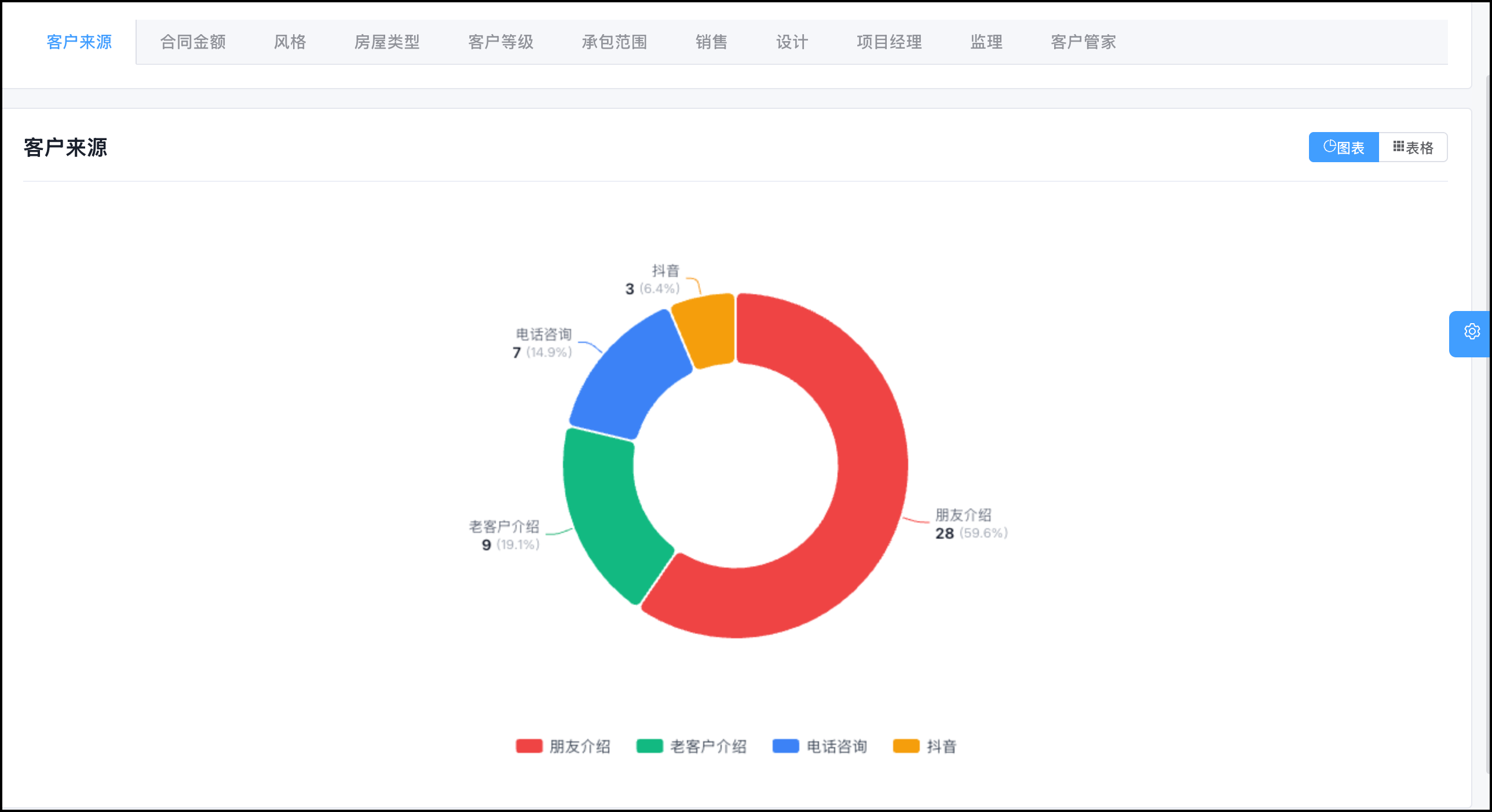This screenshot has width=1492, height=812.
Task: Switch to the 监理 tab
Action: (987, 42)
